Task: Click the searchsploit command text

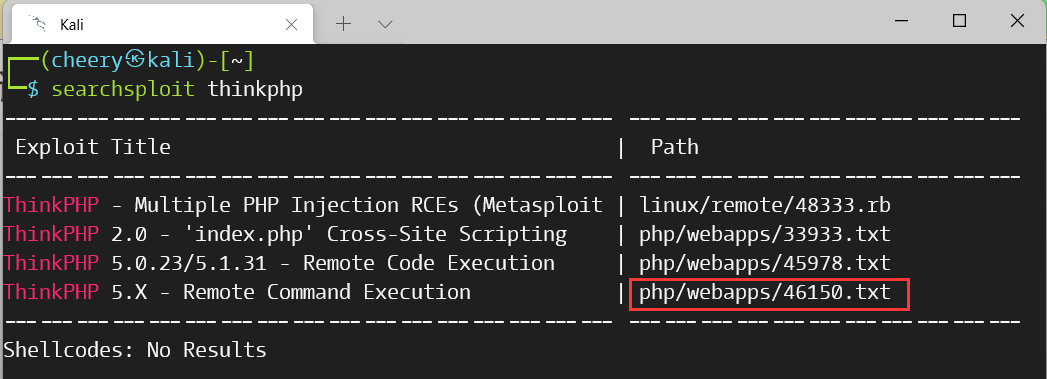Action: pos(123,89)
